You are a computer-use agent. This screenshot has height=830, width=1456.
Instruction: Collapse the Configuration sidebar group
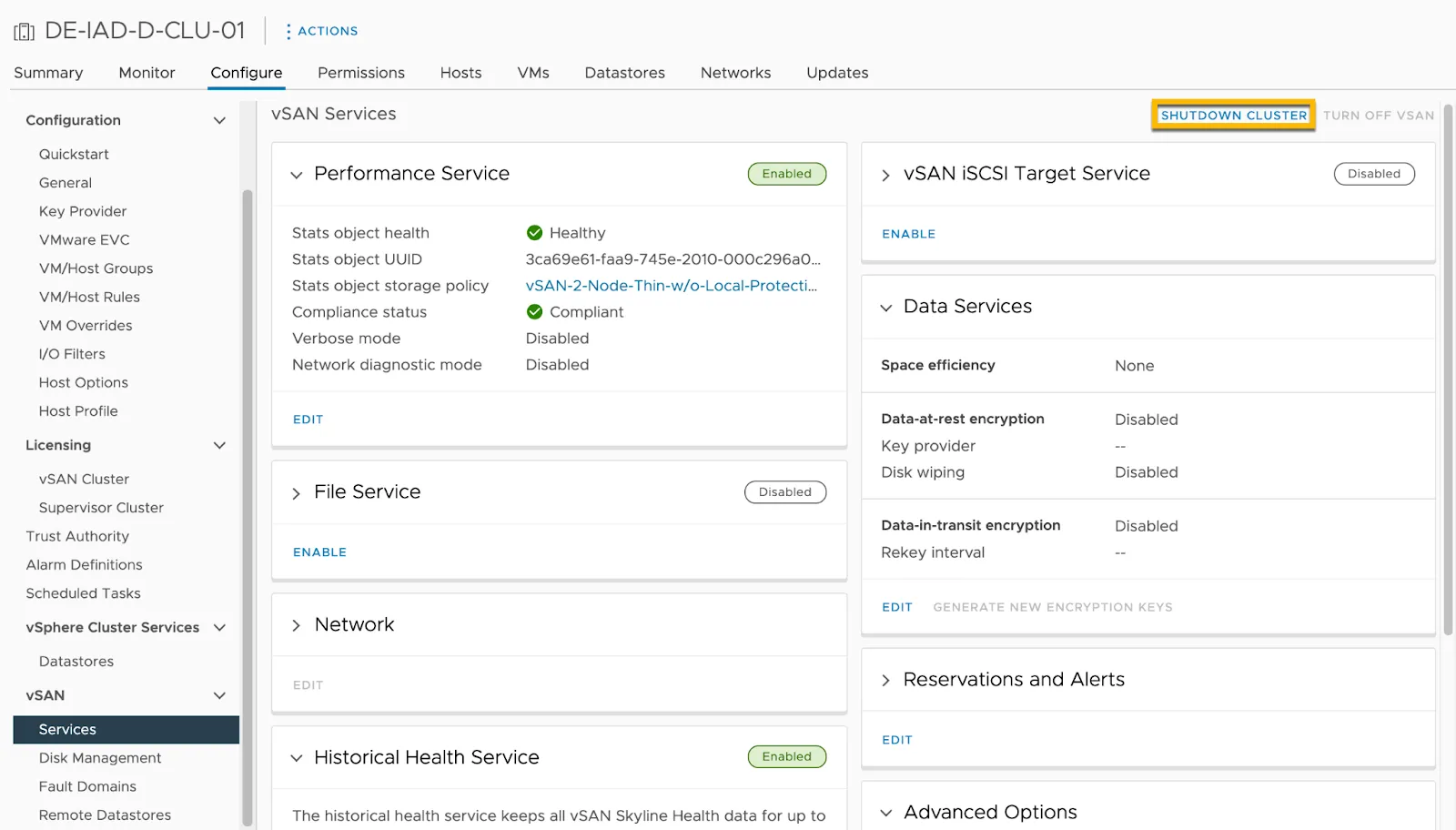tap(219, 120)
